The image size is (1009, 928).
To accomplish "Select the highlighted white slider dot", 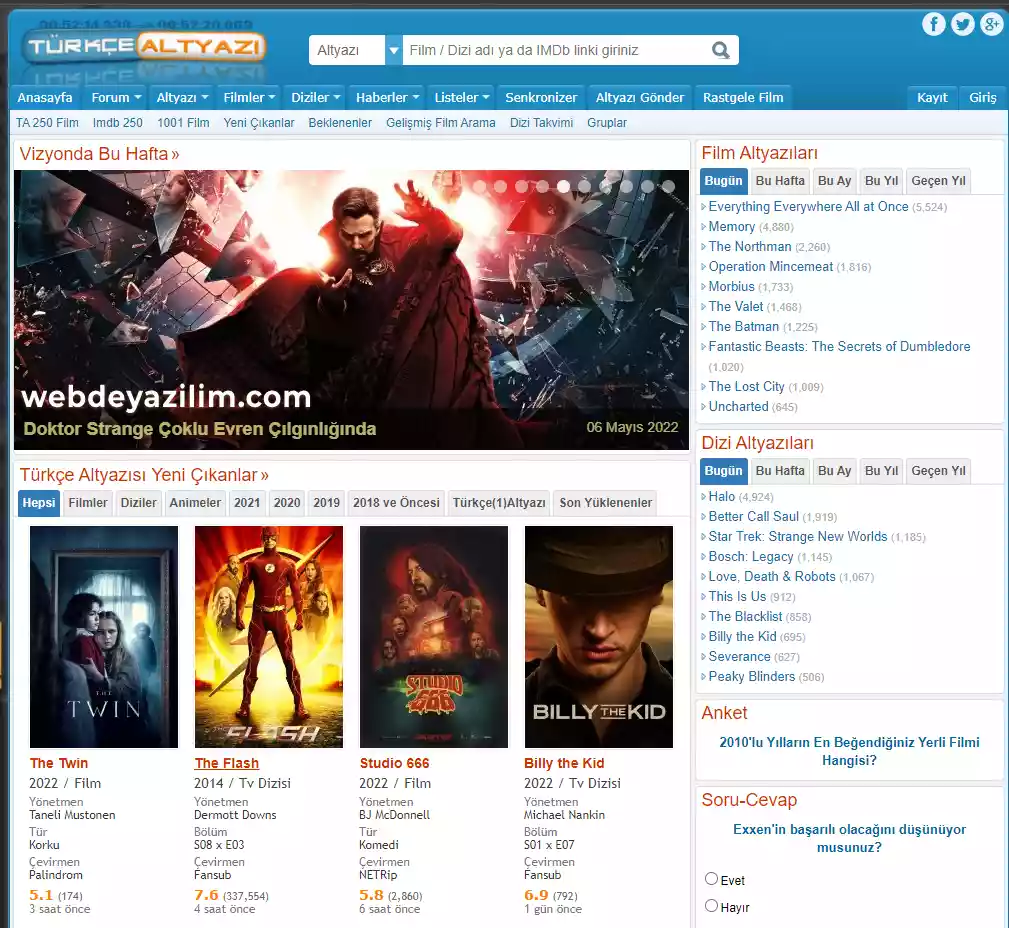I will pyautogui.click(x=563, y=187).
